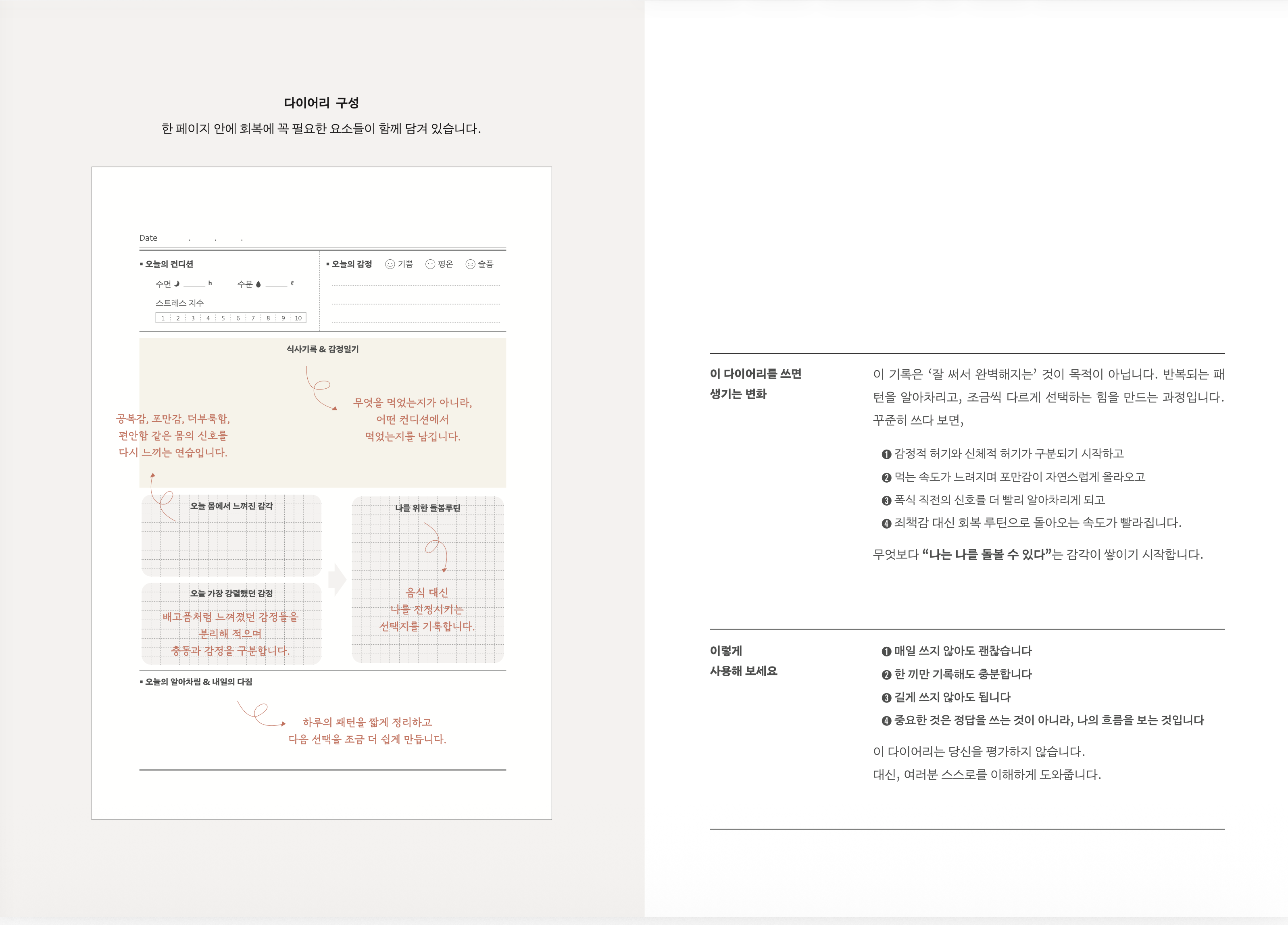Click the 기쁨 emotion label
The image size is (1288, 925).
coord(406,264)
